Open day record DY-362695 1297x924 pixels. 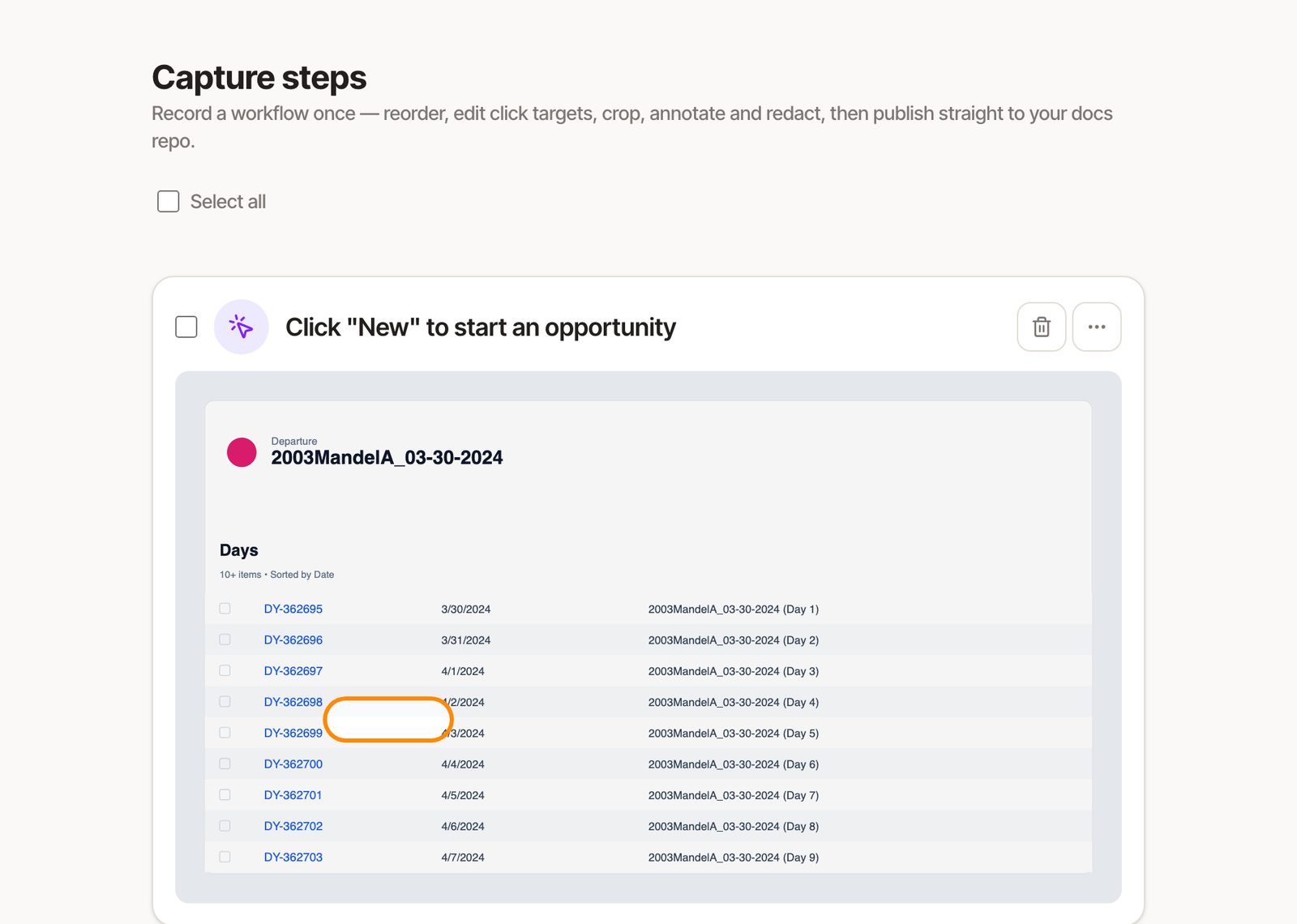click(293, 609)
